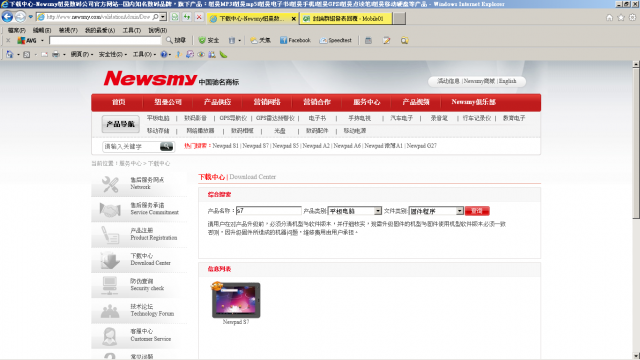Open the 說明(H) menu
Viewport: 640px width, 360px height.
tap(158, 30)
